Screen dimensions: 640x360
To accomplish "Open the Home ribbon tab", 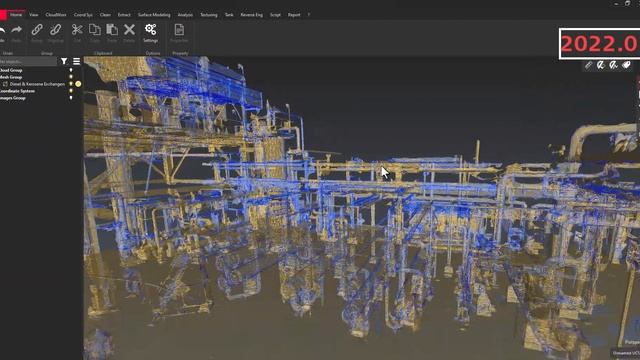I will pos(16,15).
